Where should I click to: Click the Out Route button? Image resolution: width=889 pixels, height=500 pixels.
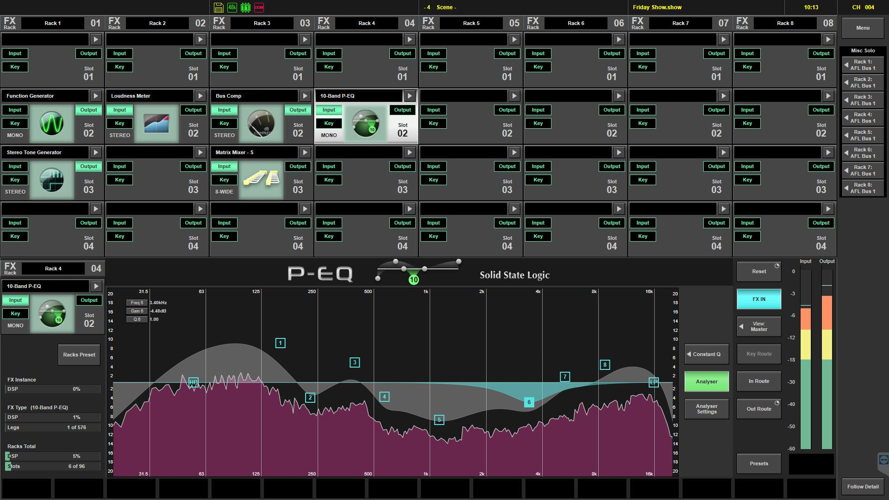[759, 409]
